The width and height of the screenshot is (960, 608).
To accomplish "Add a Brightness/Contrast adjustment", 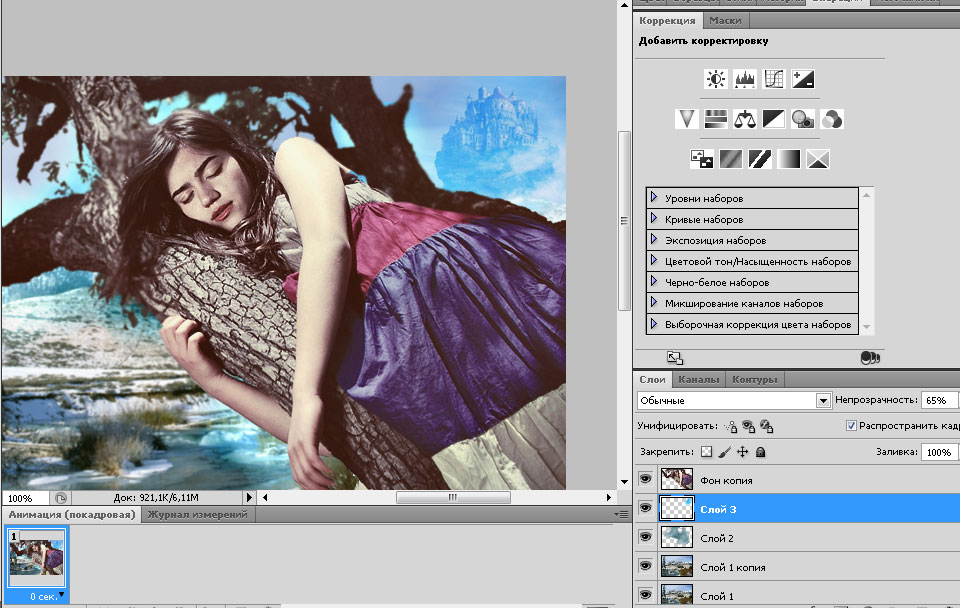I will (715, 79).
